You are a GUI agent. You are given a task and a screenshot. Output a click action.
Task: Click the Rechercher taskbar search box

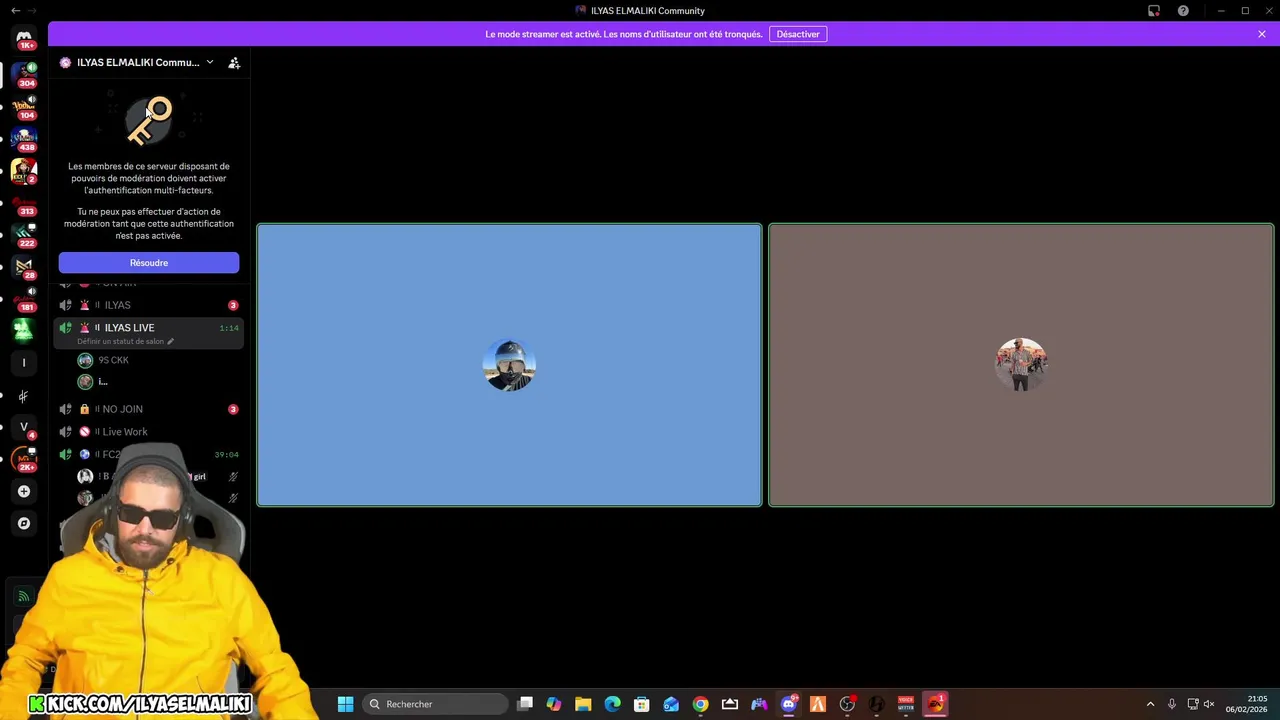click(x=435, y=704)
